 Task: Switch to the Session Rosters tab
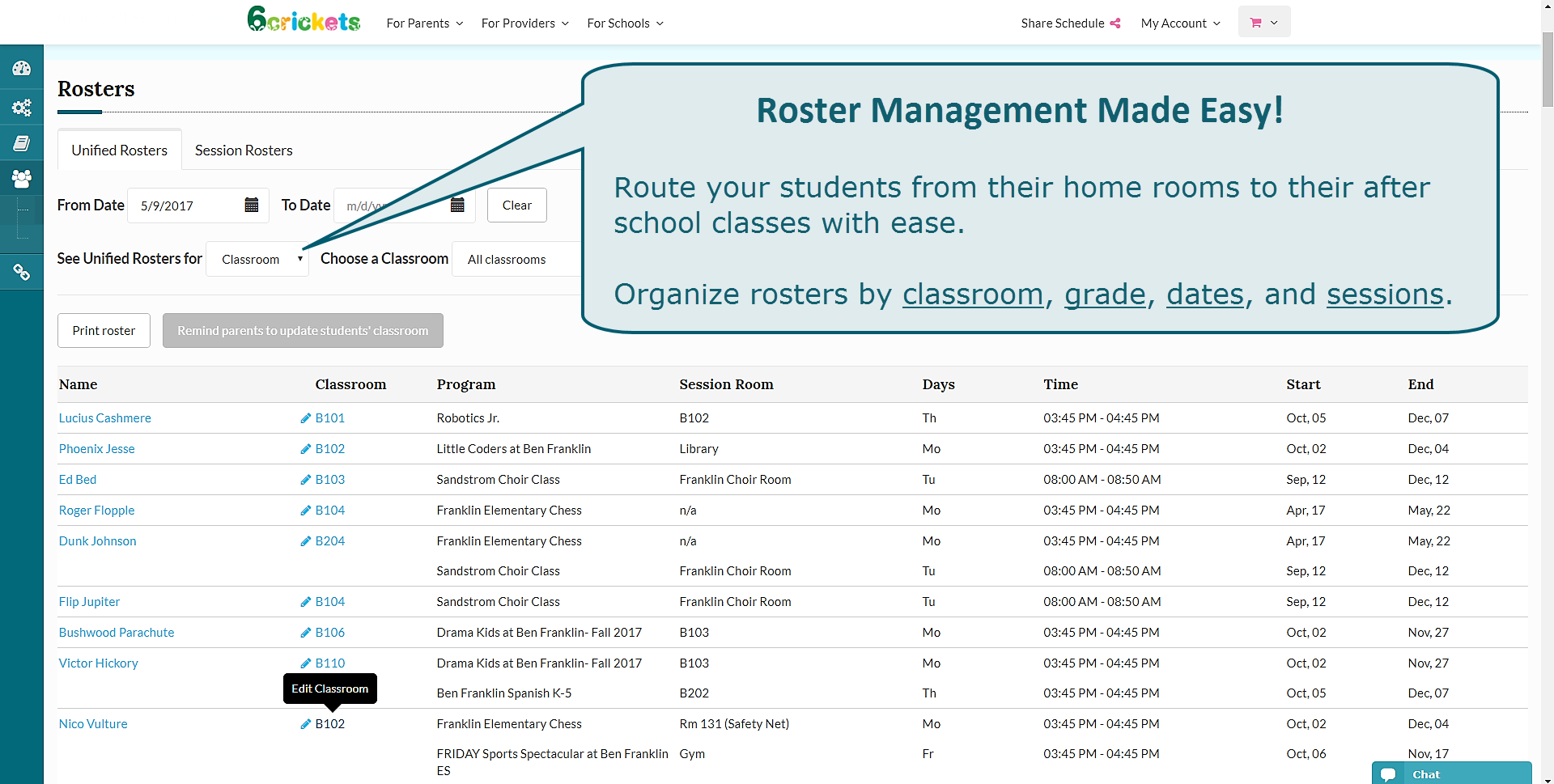[244, 150]
